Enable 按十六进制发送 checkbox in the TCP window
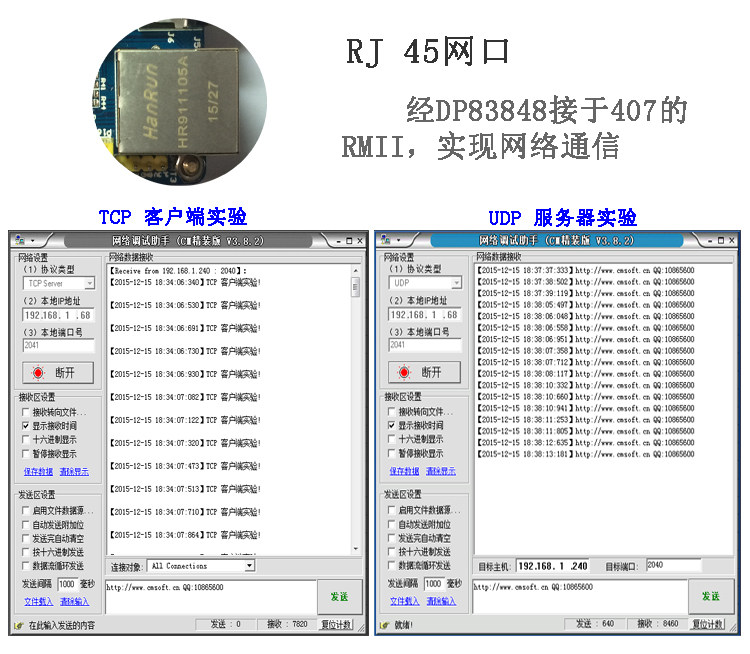The image size is (750, 654). [26, 553]
